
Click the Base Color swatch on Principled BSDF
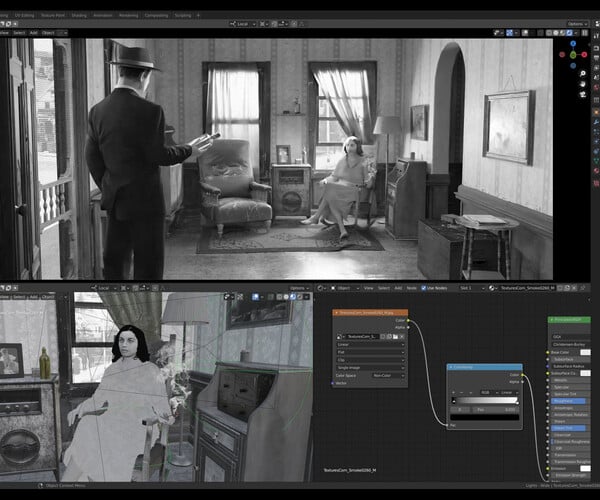[x=585, y=352]
